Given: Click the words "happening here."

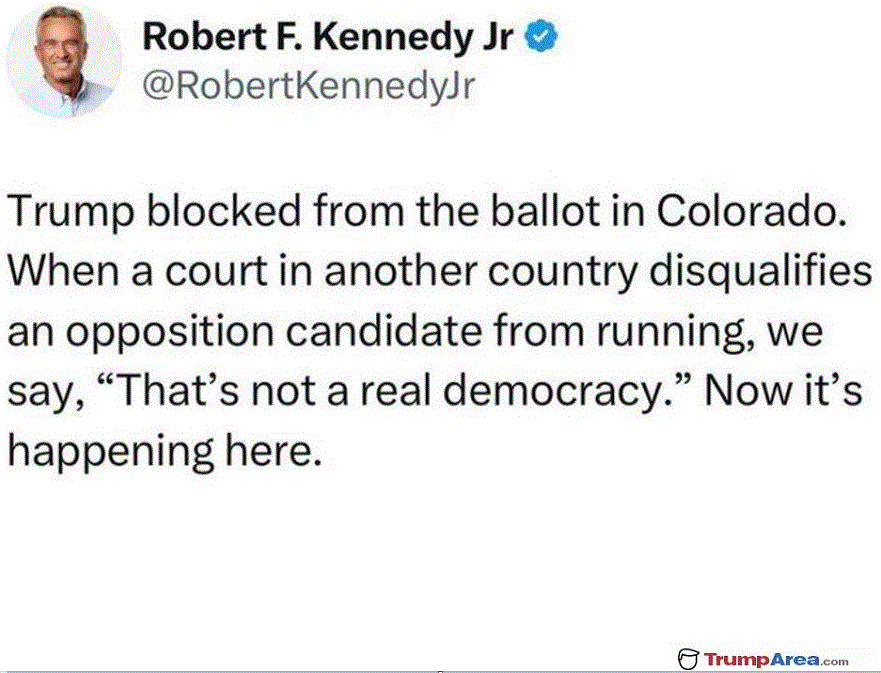Looking at the screenshot, I should (165, 453).
